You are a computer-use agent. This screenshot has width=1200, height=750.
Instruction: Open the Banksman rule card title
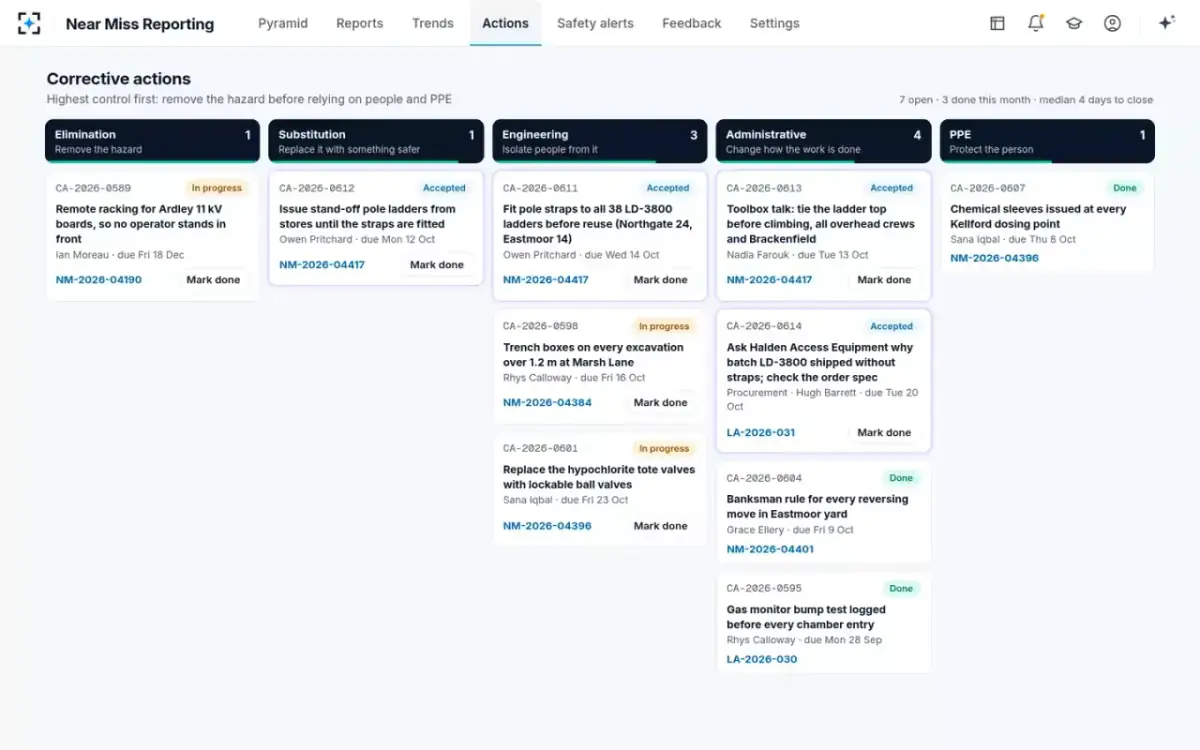coord(818,507)
